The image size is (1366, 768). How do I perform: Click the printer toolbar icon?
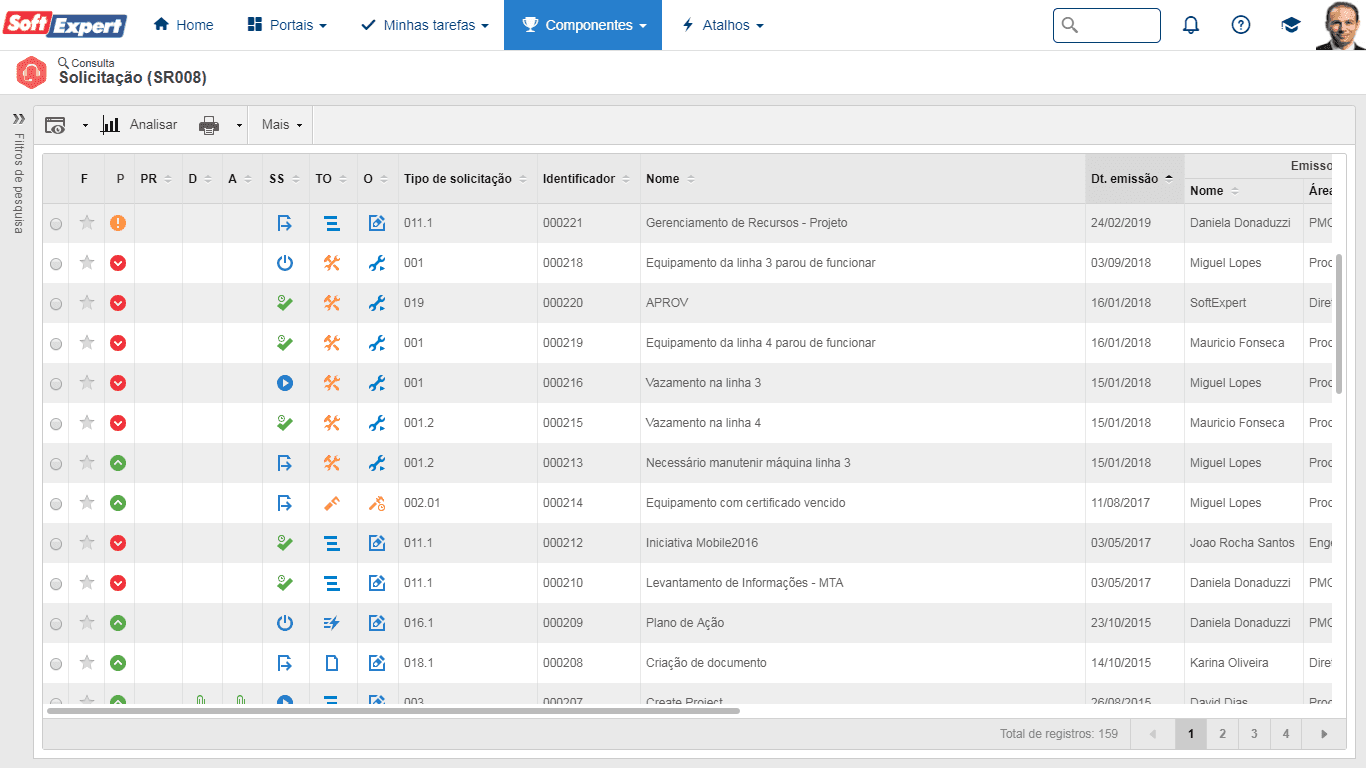pos(209,125)
